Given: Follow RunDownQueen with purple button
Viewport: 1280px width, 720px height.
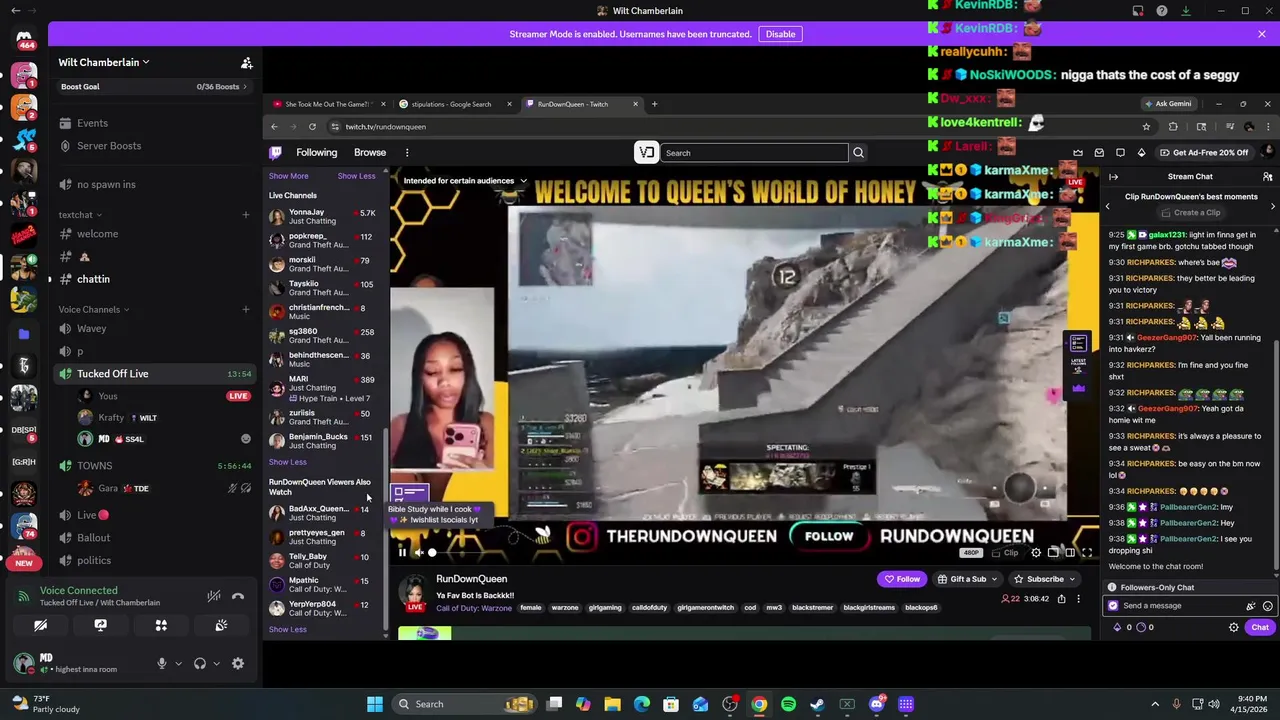Looking at the screenshot, I should tap(901, 579).
